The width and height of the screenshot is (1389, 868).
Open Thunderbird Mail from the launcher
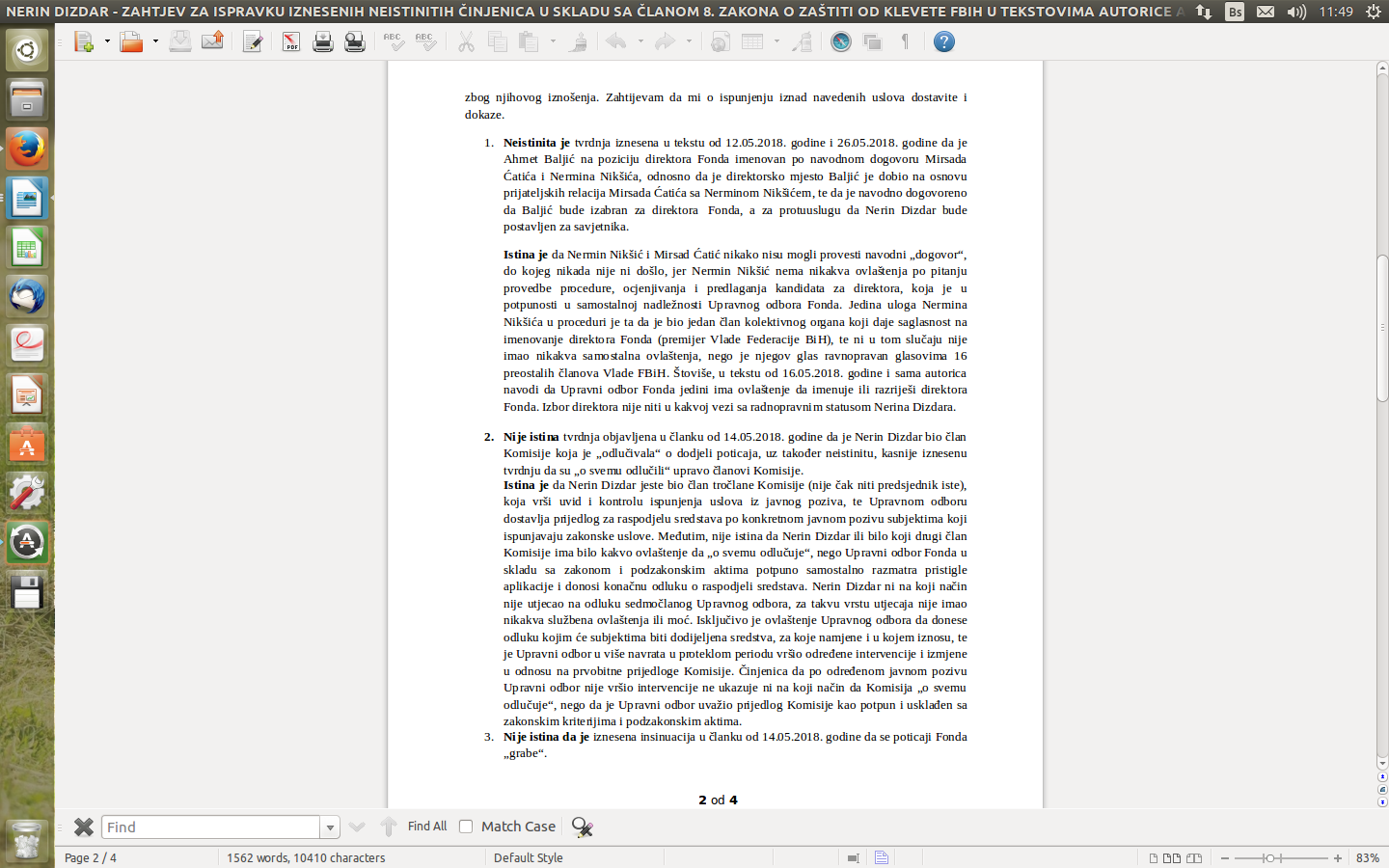click(x=27, y=297)
